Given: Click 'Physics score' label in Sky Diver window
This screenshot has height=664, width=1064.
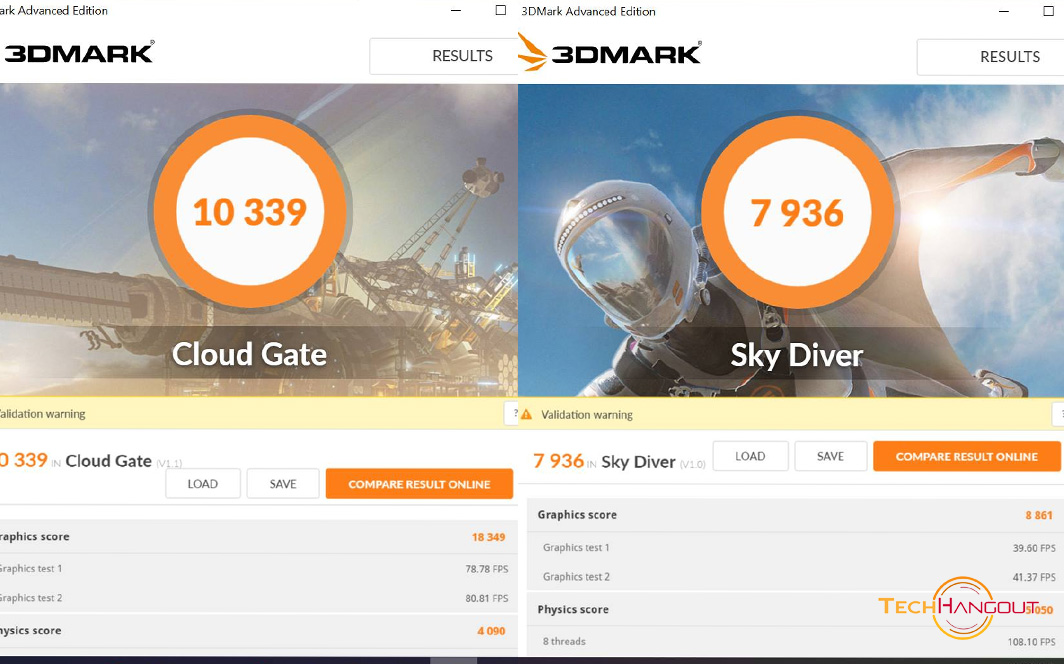Looking at the screenshot, I should tap(573, 609).
